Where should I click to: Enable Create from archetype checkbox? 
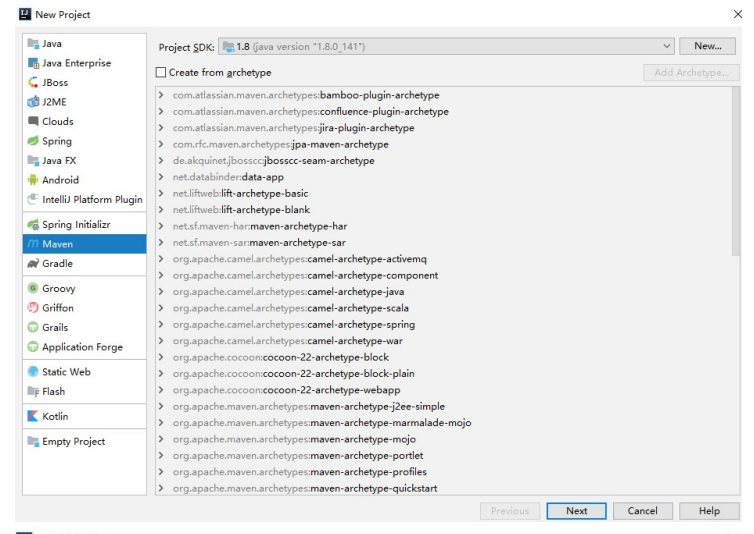161,72
